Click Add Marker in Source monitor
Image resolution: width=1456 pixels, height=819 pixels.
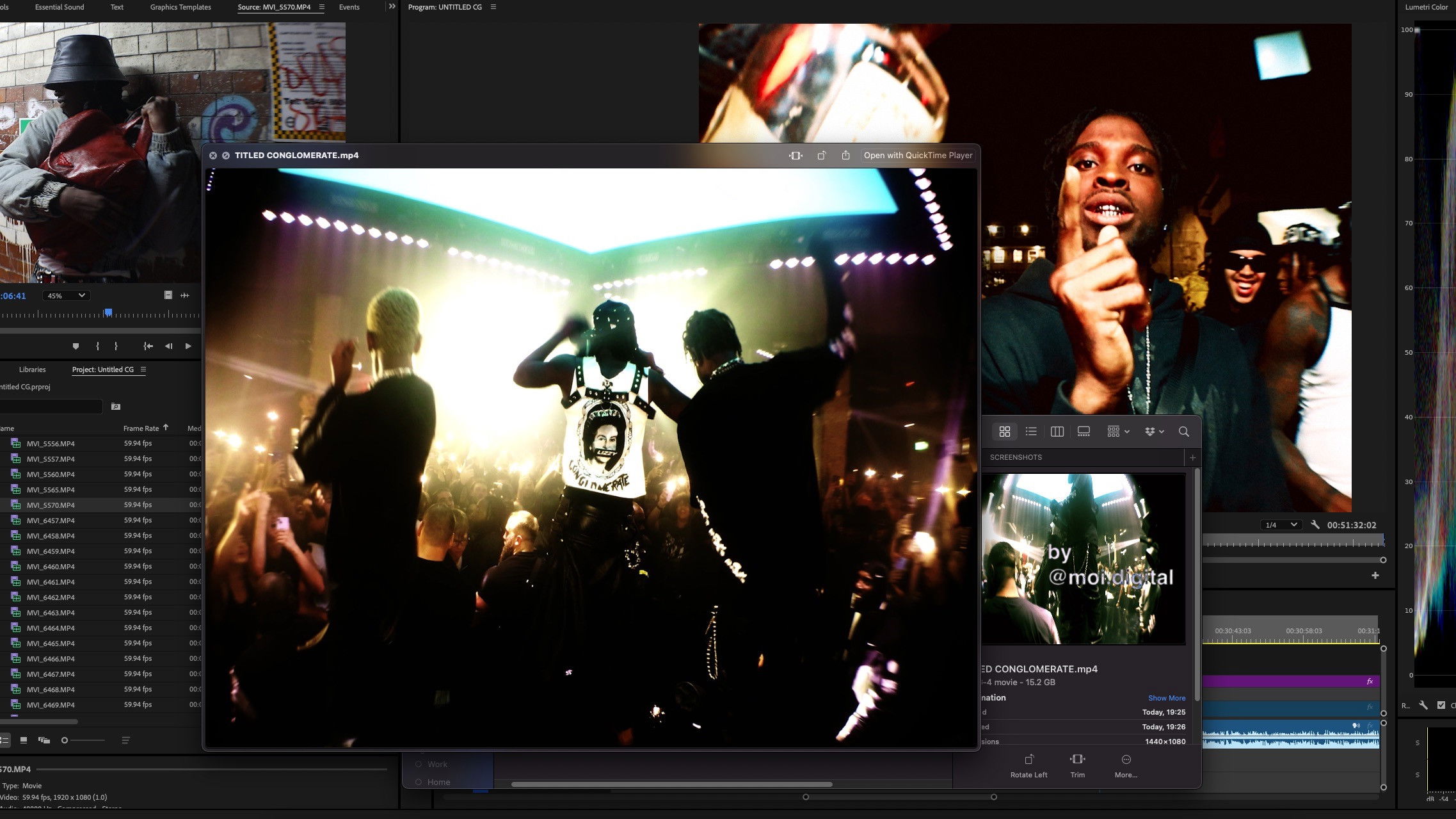point(76,346)
